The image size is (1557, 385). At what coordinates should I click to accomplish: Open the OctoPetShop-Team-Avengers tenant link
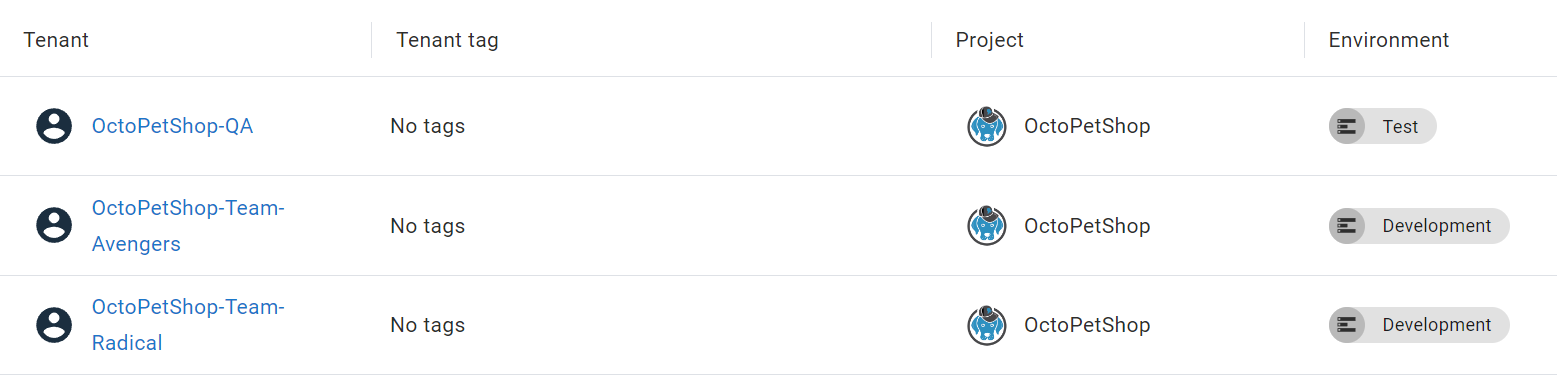(x=188, y=226)
